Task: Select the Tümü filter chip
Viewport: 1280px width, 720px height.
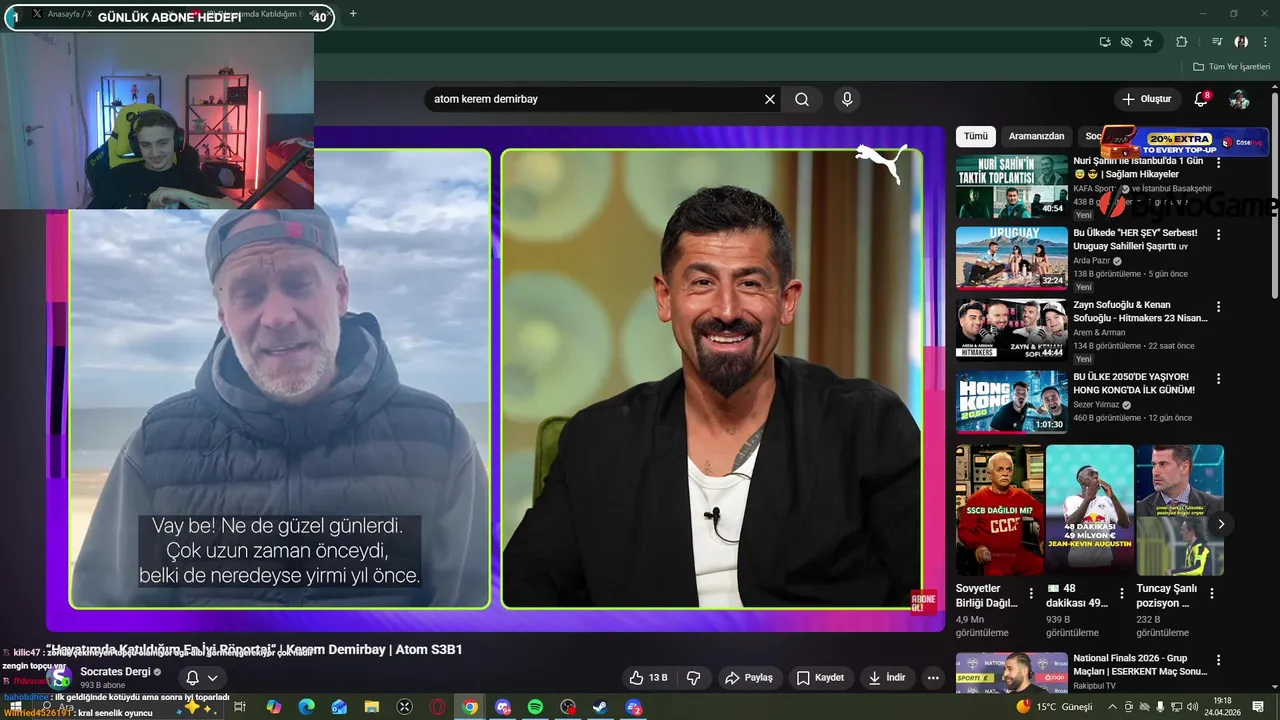Action: click(x=976, y=136)
